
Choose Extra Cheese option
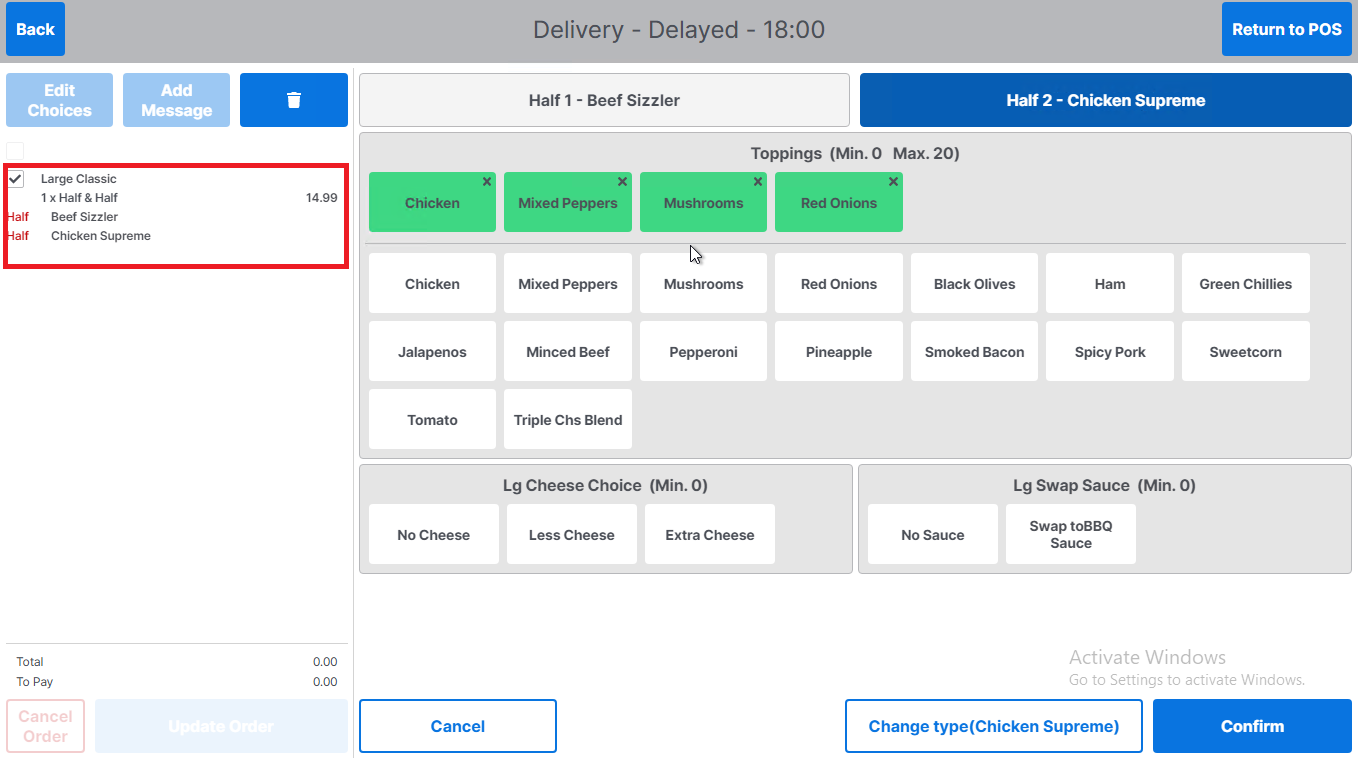click(709, 535)
